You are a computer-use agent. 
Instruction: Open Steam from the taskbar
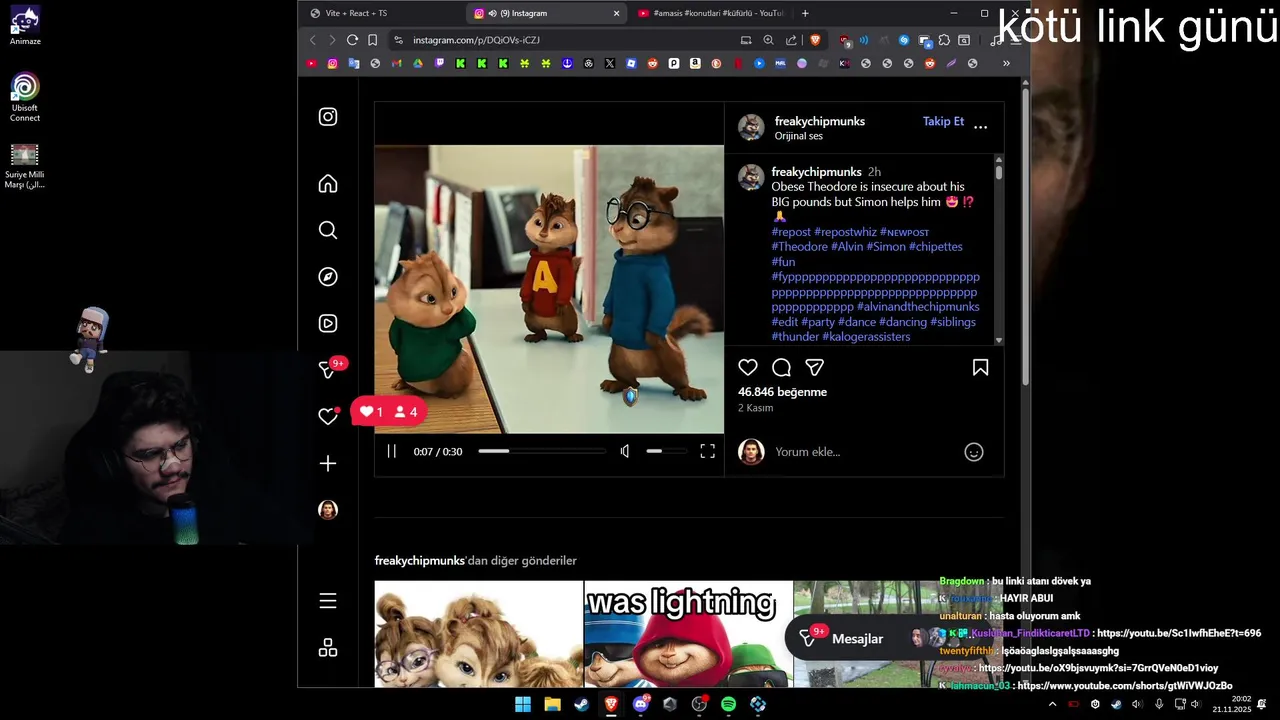(581, 704)
